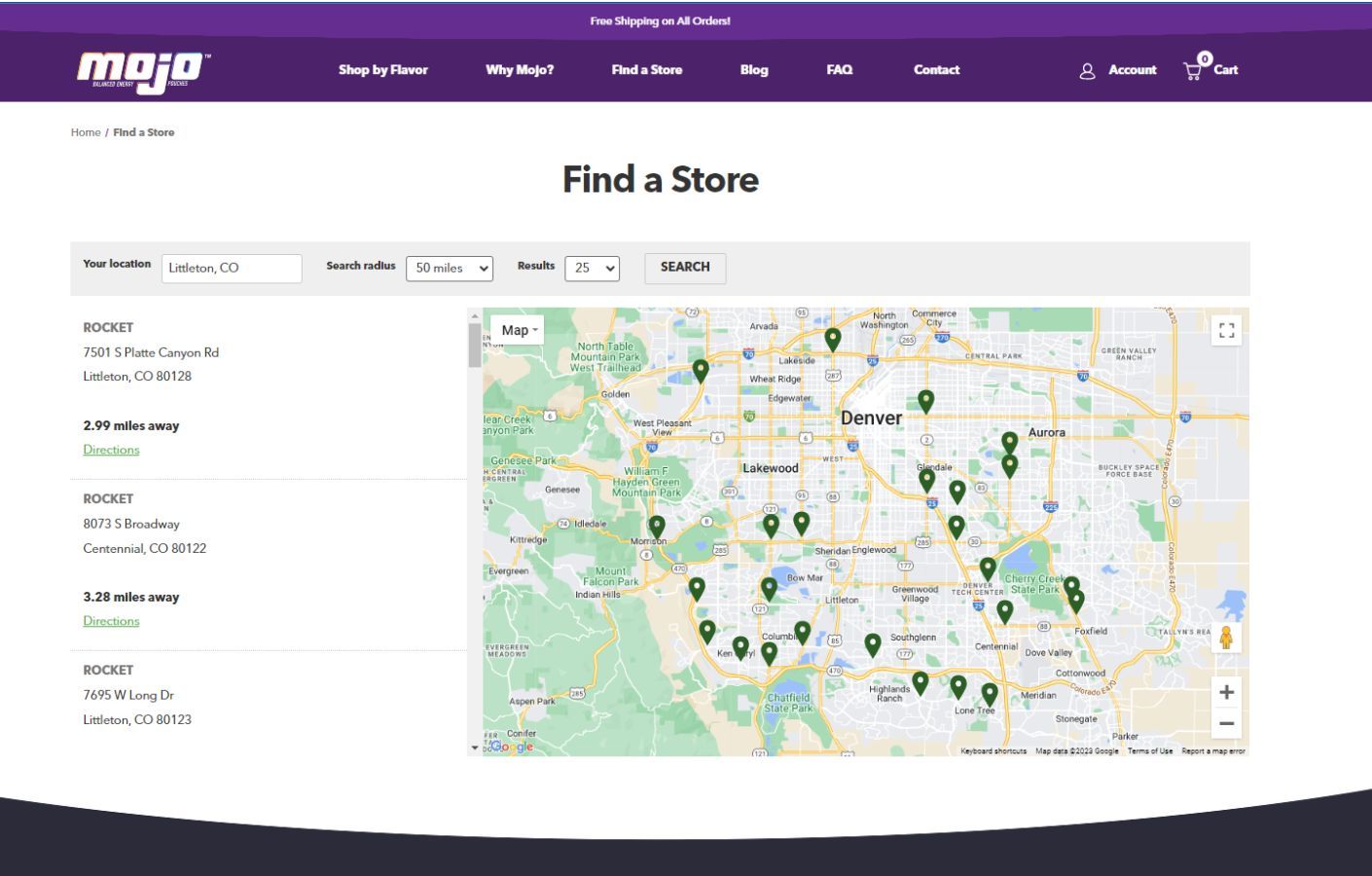The width and height of the screenshot is (1372, 876).
Task: Click the 3.28 miles away text
Action: tap(131, 597)
